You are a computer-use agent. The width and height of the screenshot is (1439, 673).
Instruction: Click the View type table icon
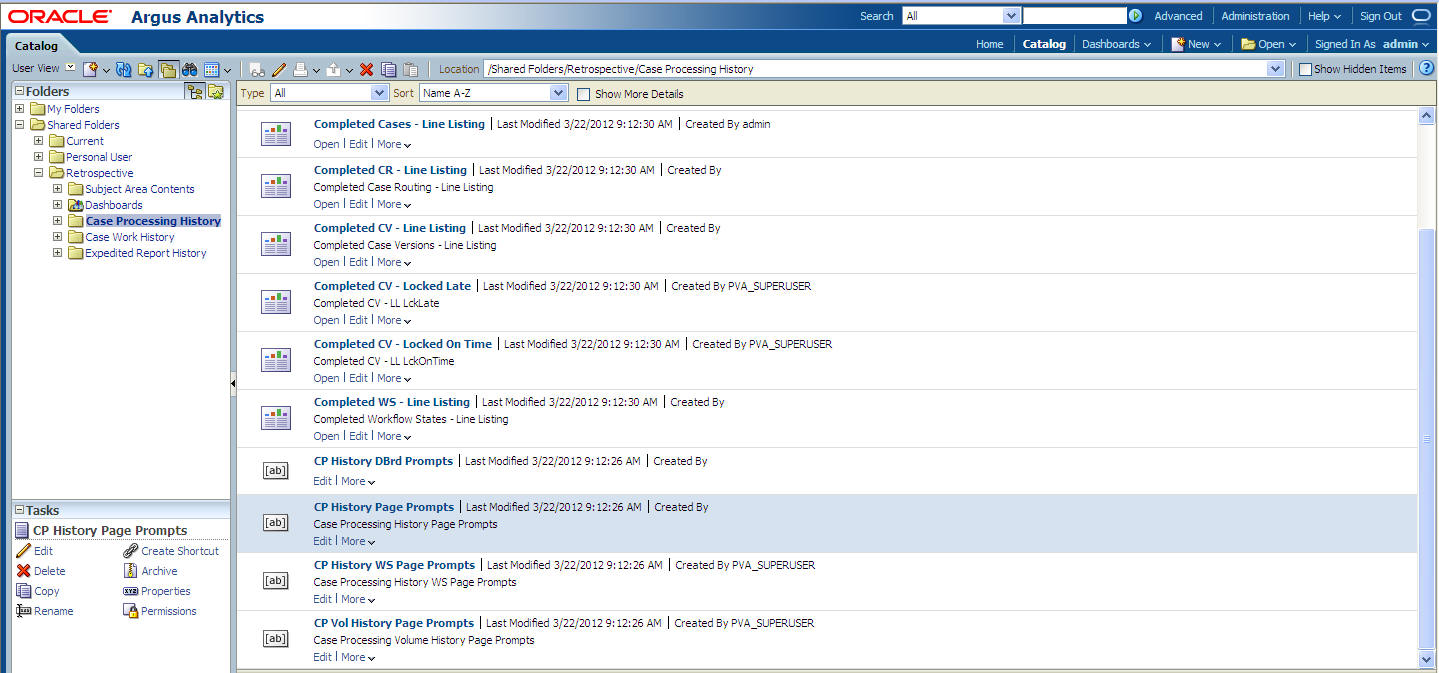(211, 69)
